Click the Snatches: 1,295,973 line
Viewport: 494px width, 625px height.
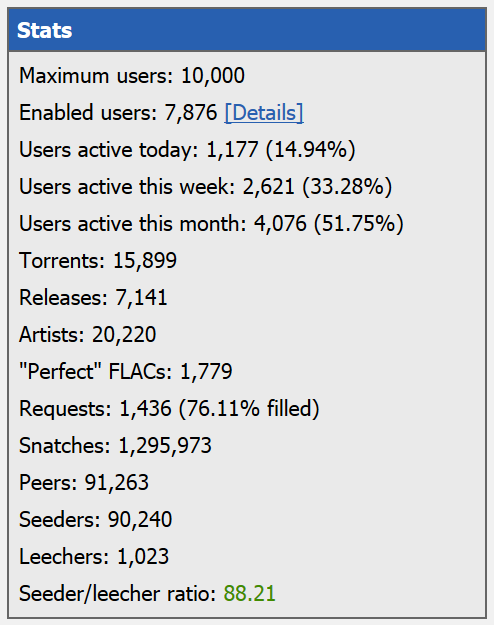coord(116,446)
